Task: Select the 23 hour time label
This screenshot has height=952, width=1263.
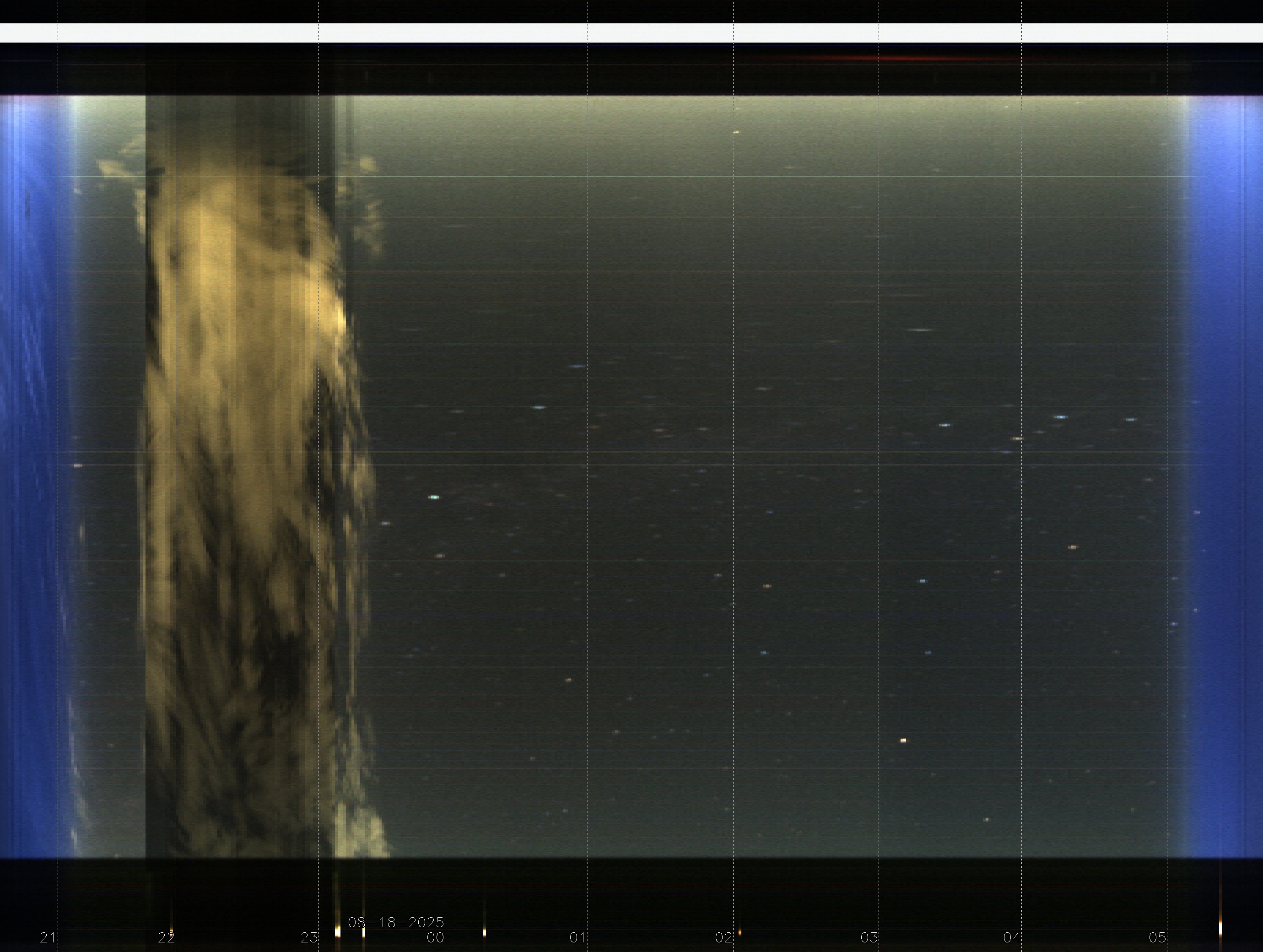Action: click(309, 938)
